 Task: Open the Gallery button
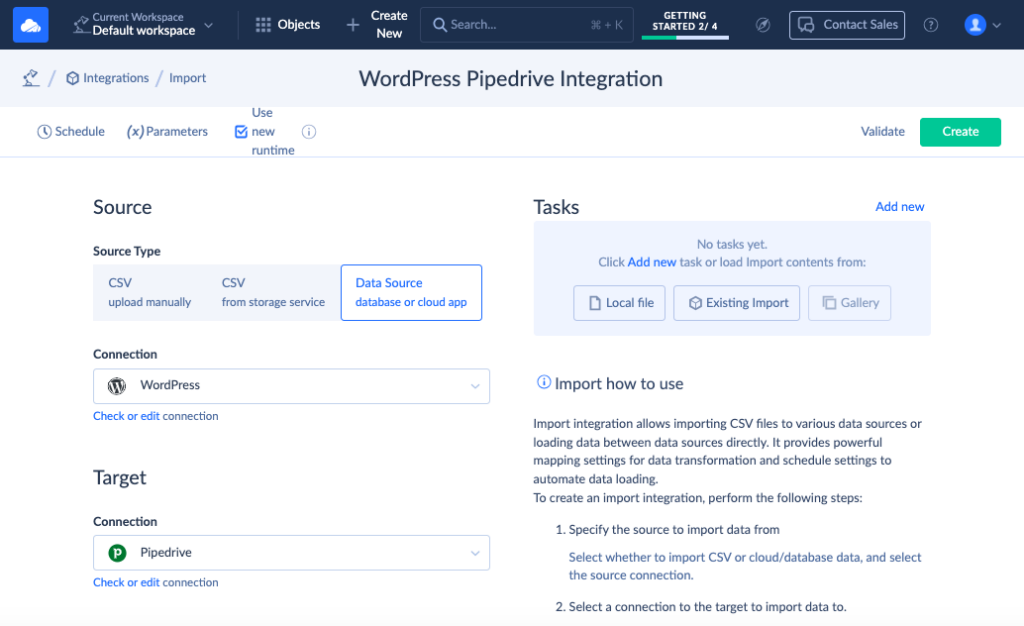pyautogui.click(x=850, y=303)
